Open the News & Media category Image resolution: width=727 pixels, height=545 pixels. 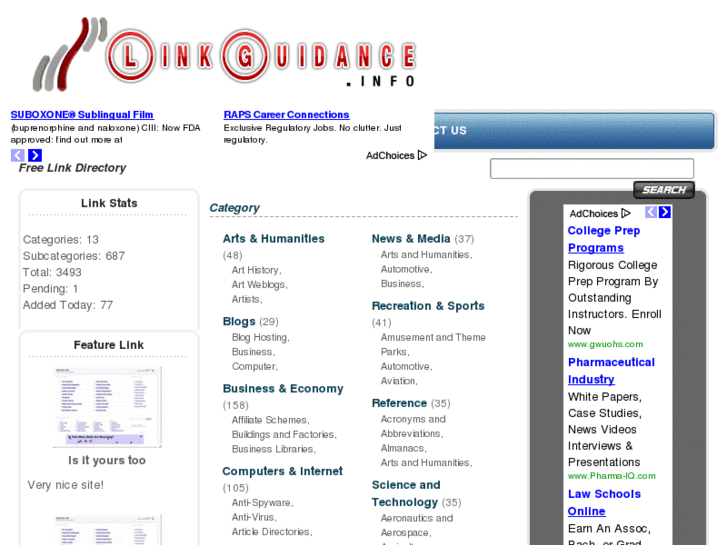click(x=411, y=238)
